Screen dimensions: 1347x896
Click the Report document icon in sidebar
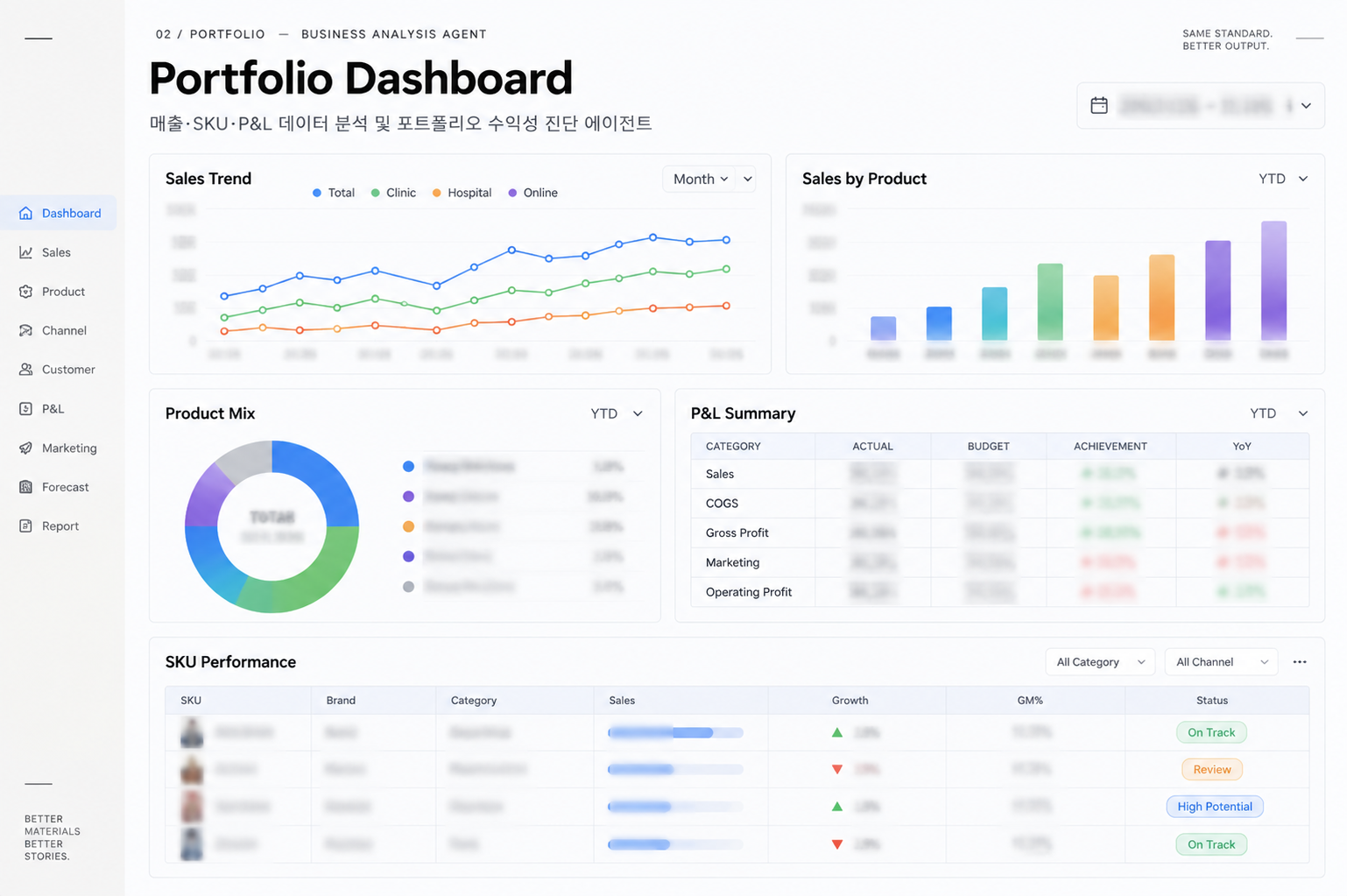(x=25, y=526)
